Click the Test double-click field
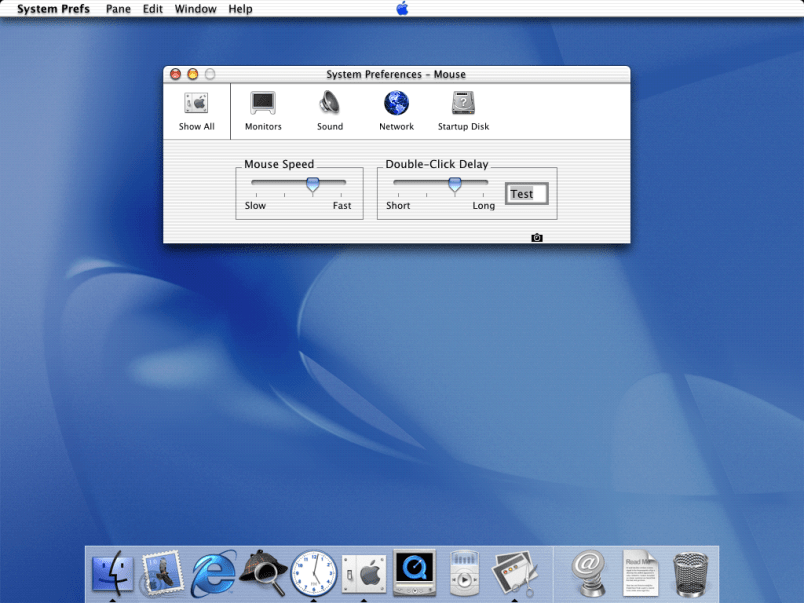 click(527, 194)
